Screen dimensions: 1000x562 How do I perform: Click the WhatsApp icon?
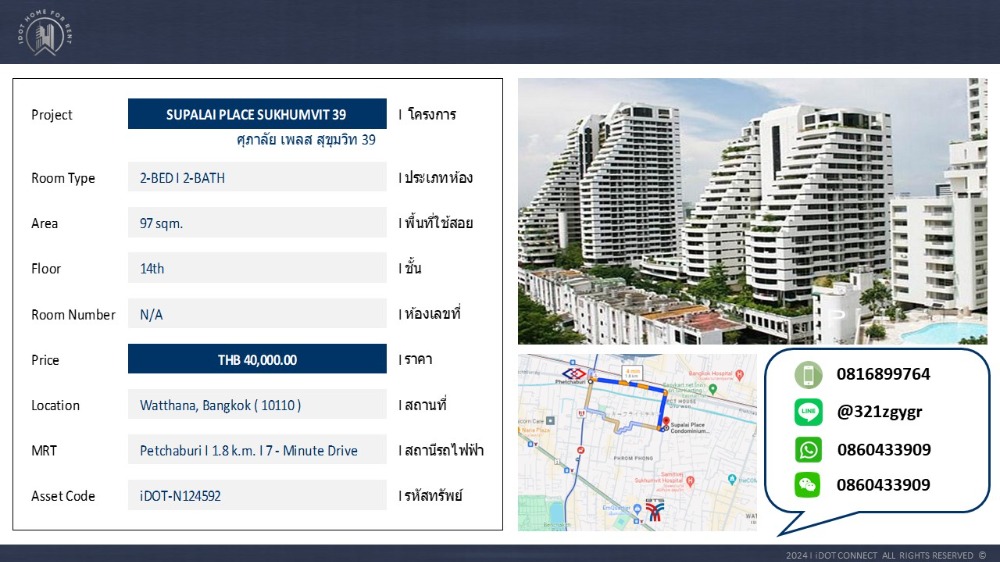click(808, 449)
